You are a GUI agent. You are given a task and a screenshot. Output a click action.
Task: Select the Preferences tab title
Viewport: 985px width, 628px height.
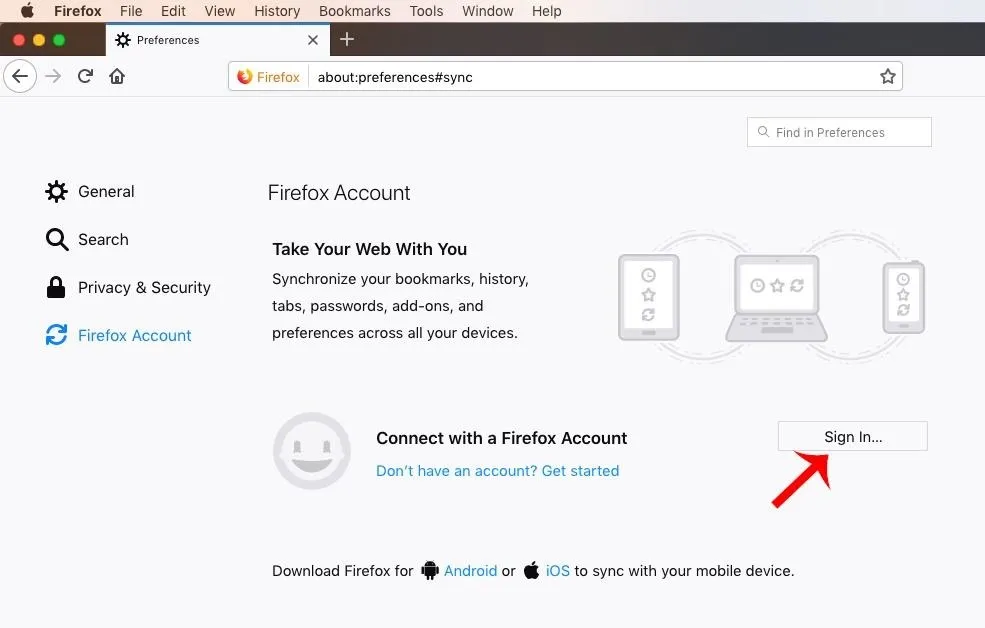click(x=168, y=40)
